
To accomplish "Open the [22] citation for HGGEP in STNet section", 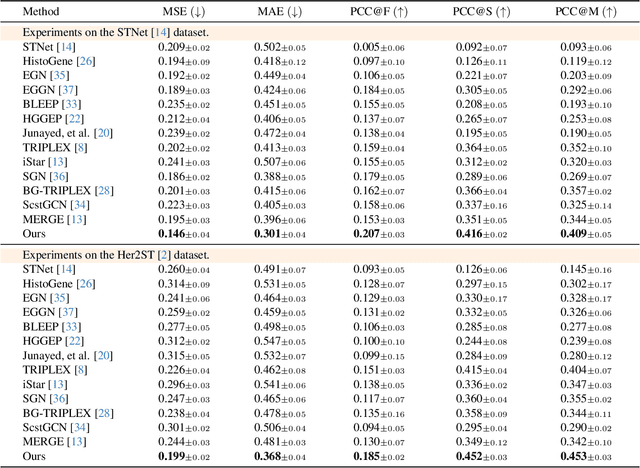I will pos(74,119).
